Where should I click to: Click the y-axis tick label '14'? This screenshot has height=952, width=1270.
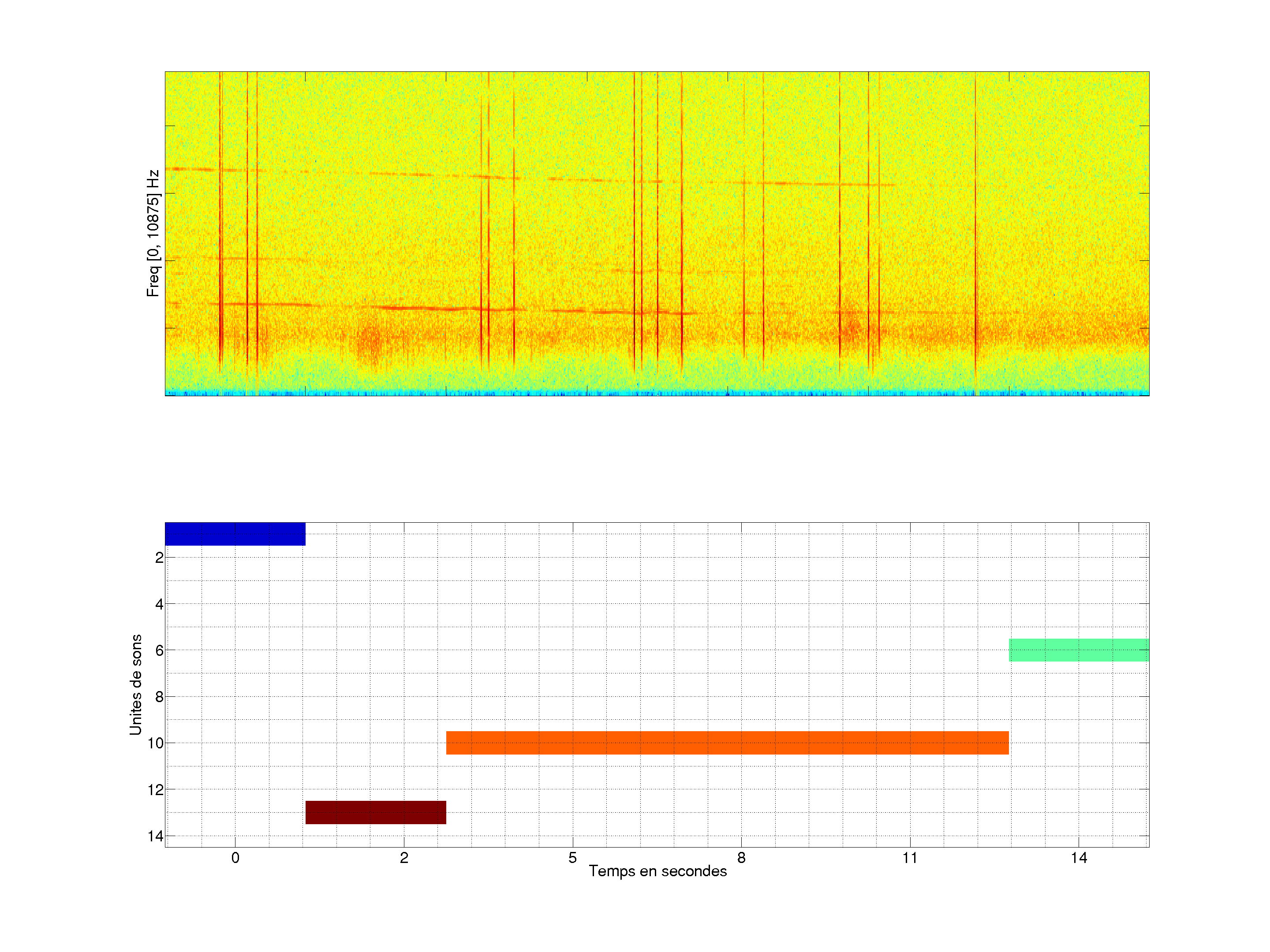pyautogui.click(x=156, y=836)
